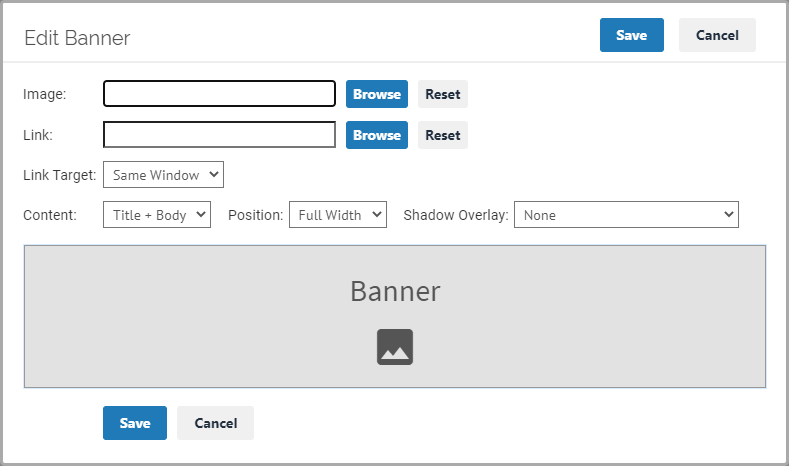This screenshot has width=789, height=466.
Task: Click the Cancel button at top
Action: tap(717, 35)
